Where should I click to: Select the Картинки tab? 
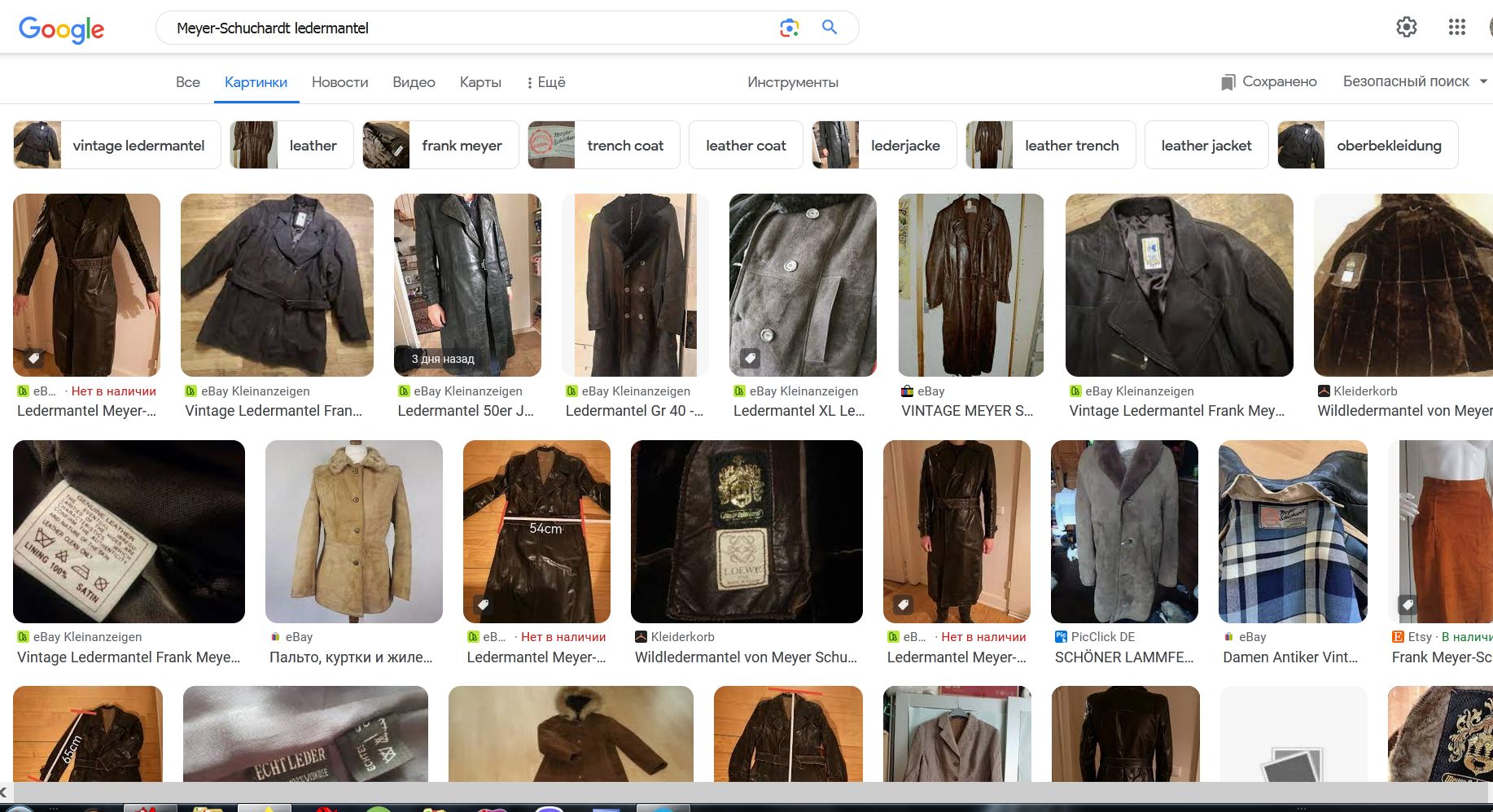[256, 82]
